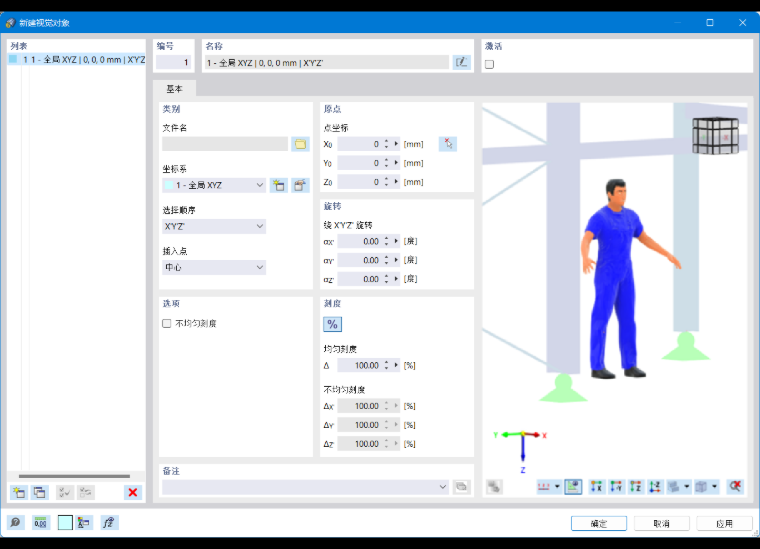
Task: Click the edit name icon next to 名称 field
Action: pos(461,62)
